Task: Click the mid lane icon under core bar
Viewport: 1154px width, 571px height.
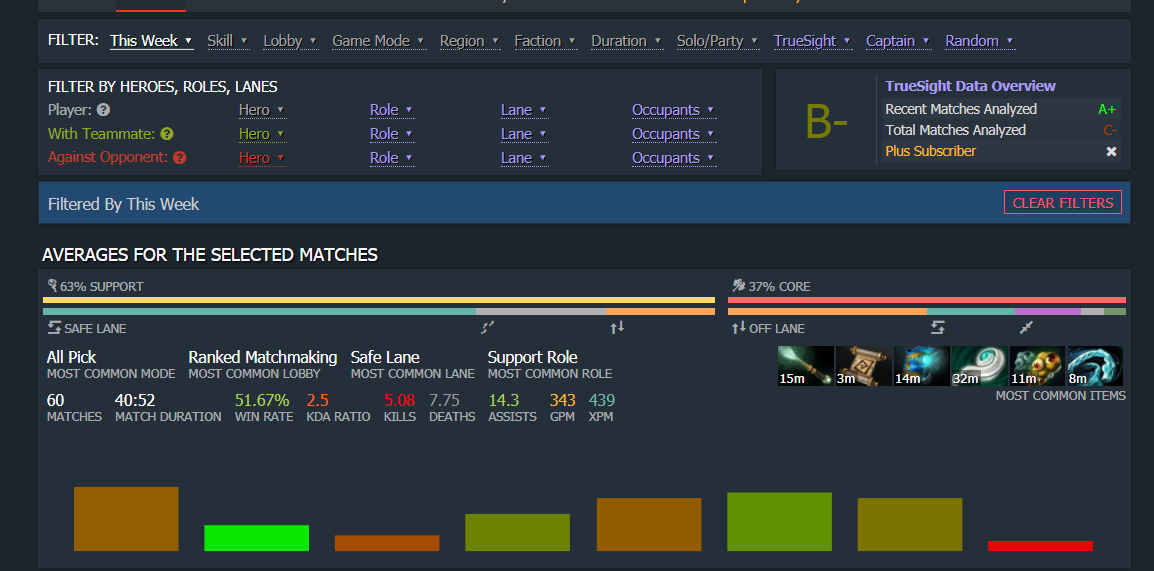Action: tap(1027, 327)
